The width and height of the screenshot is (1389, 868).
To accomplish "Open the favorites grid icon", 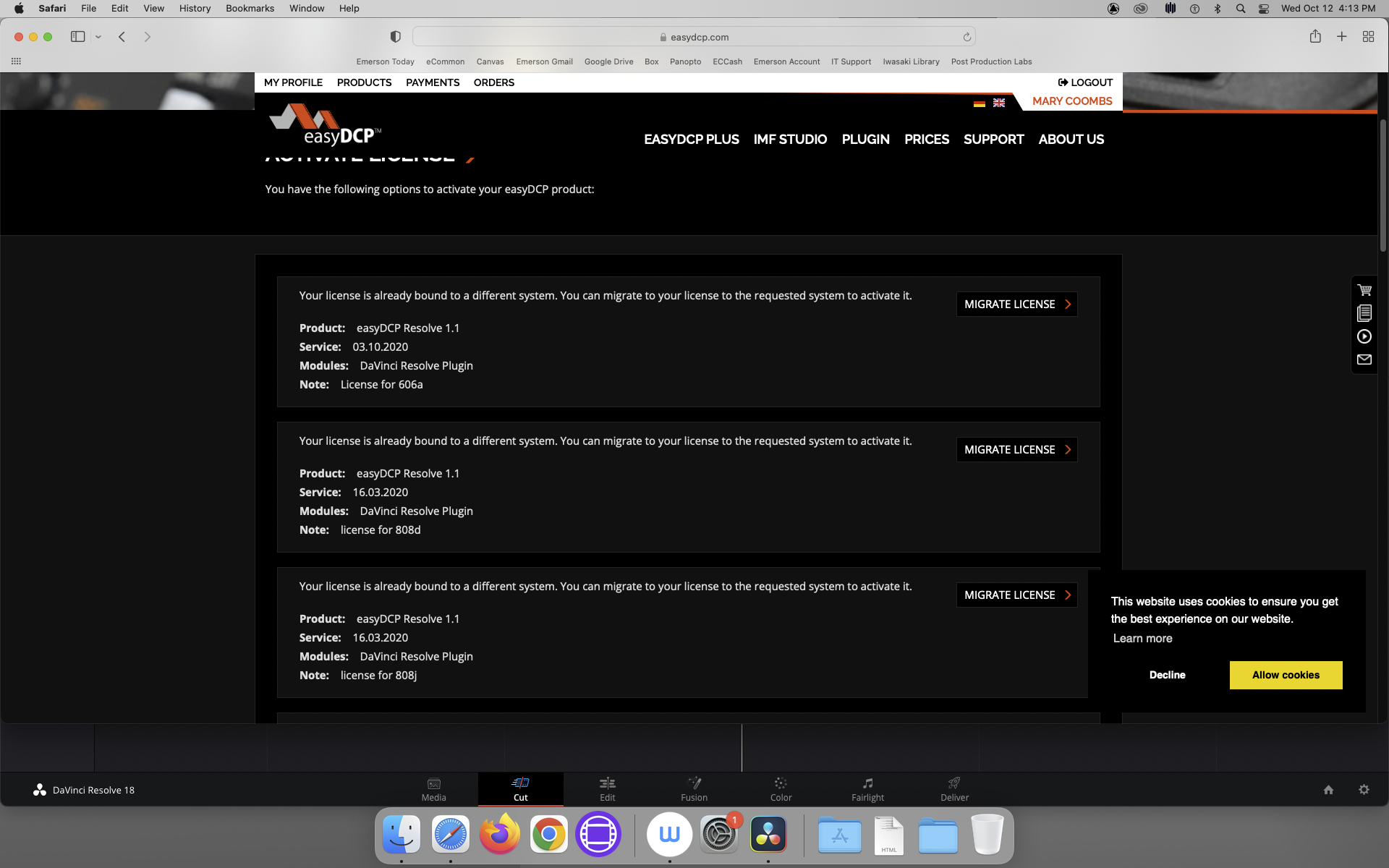I will (x=16, y=61).
